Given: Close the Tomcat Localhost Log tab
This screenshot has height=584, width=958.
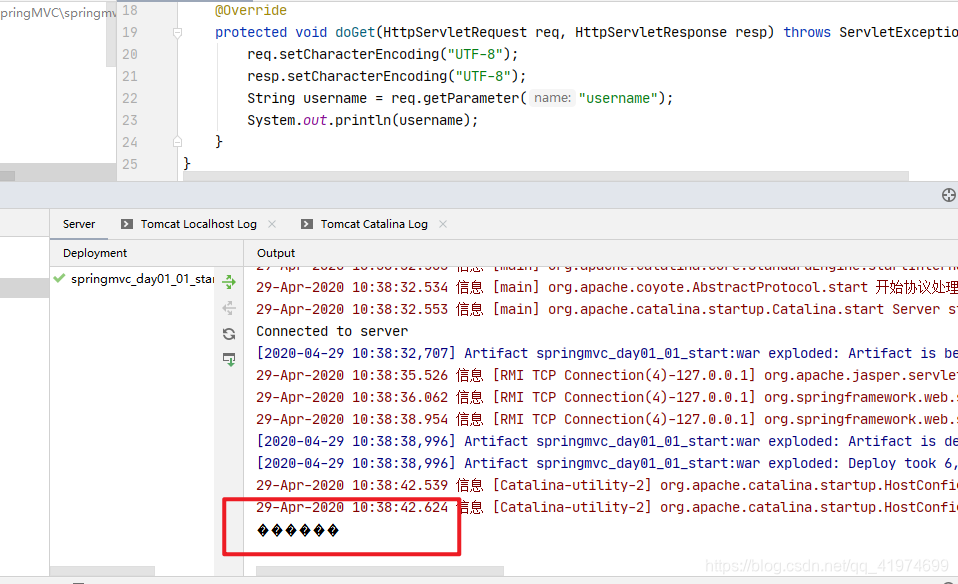Looking at the screenshot, I should pyautogui.click(x=272, y=224).
